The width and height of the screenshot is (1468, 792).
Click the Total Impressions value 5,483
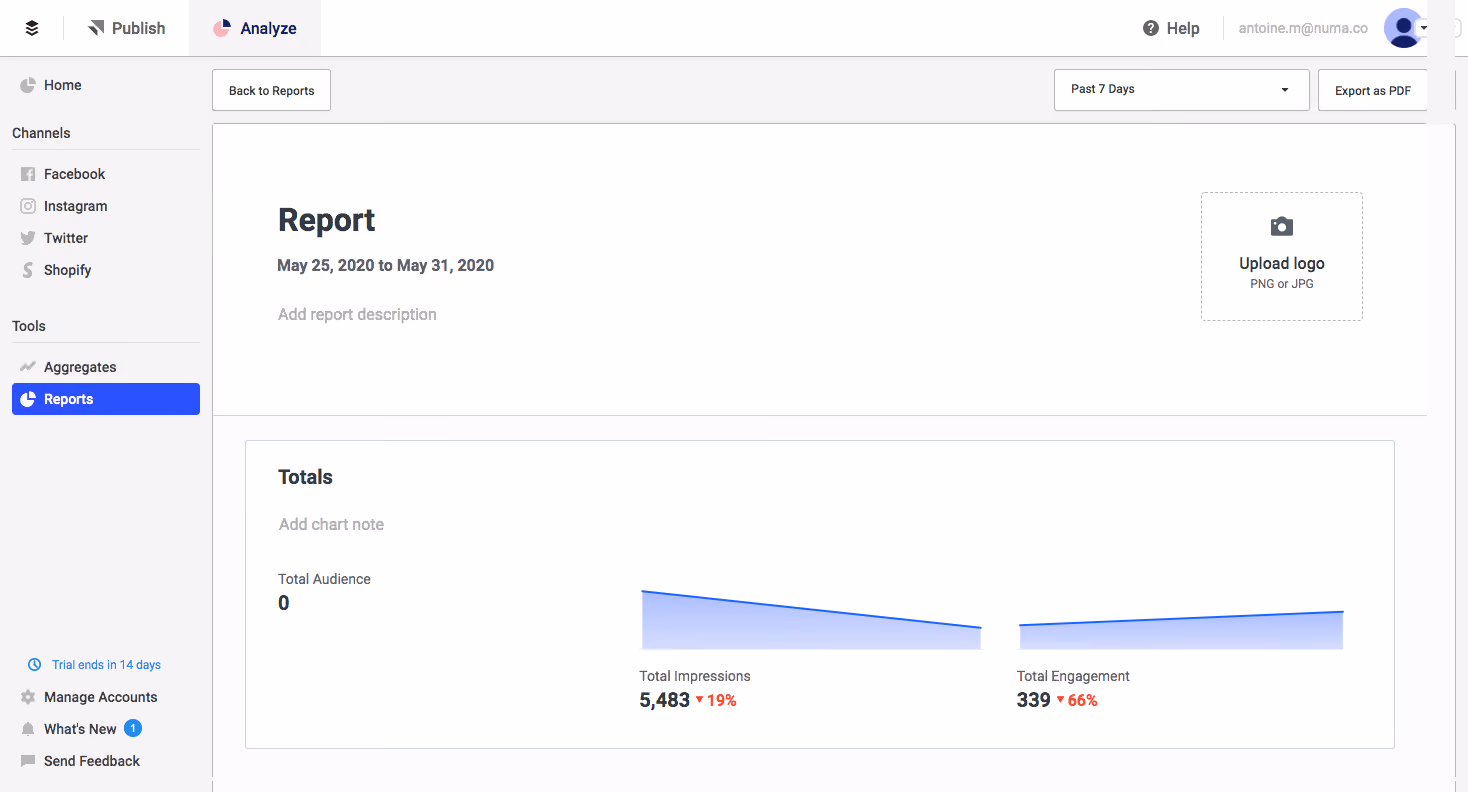[665, 700]
